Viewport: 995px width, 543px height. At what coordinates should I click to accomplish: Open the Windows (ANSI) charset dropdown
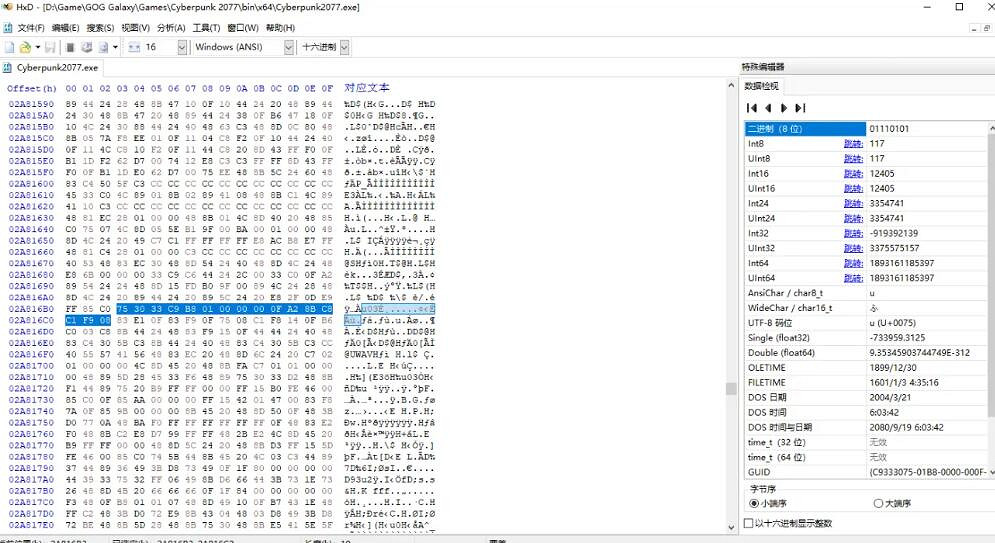(x=289, y=48)
